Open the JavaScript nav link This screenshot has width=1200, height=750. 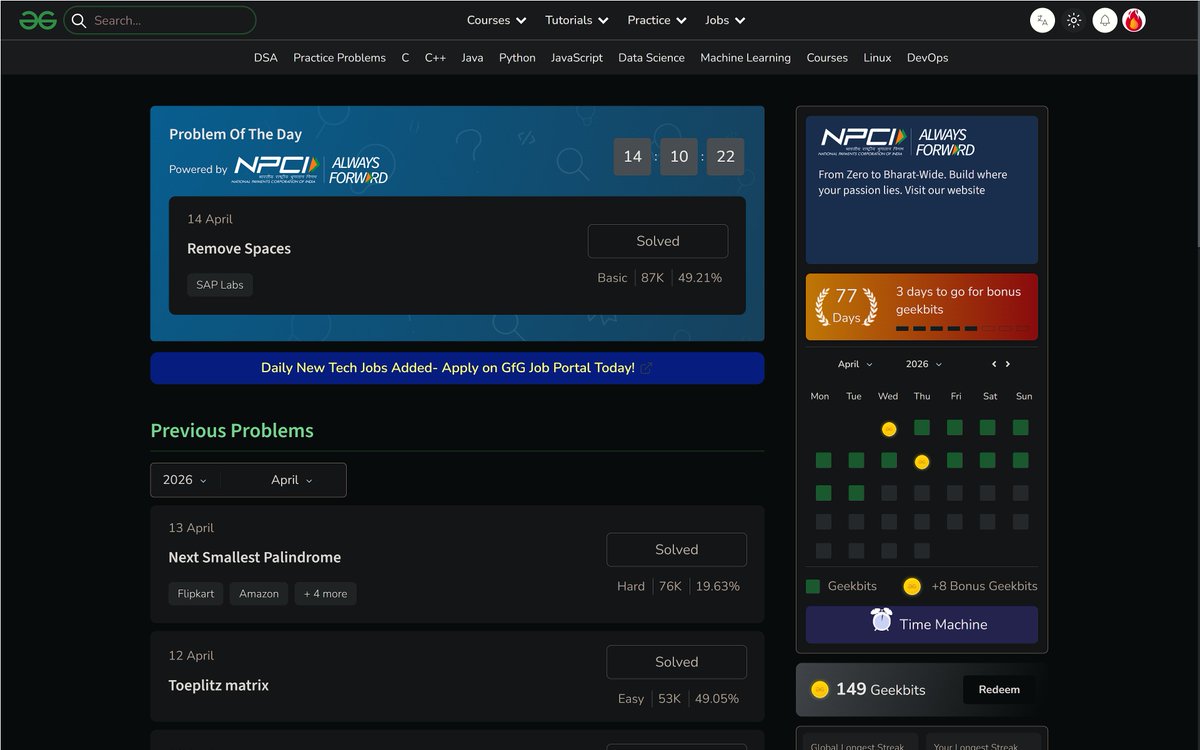tap(577, 58)
